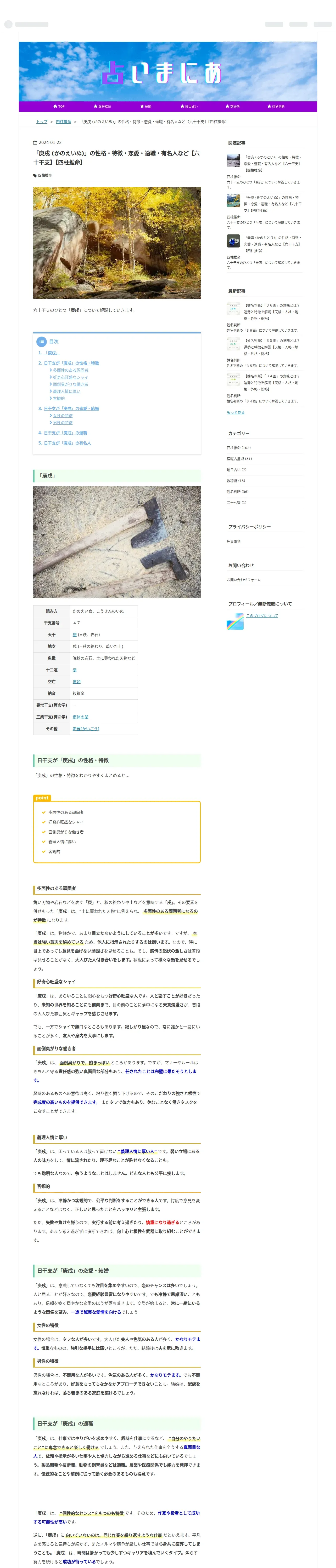Click chevron next to 客観的 in contents
The width and height of the screenshot is (336, 1568).
click(x=51, y=399)
